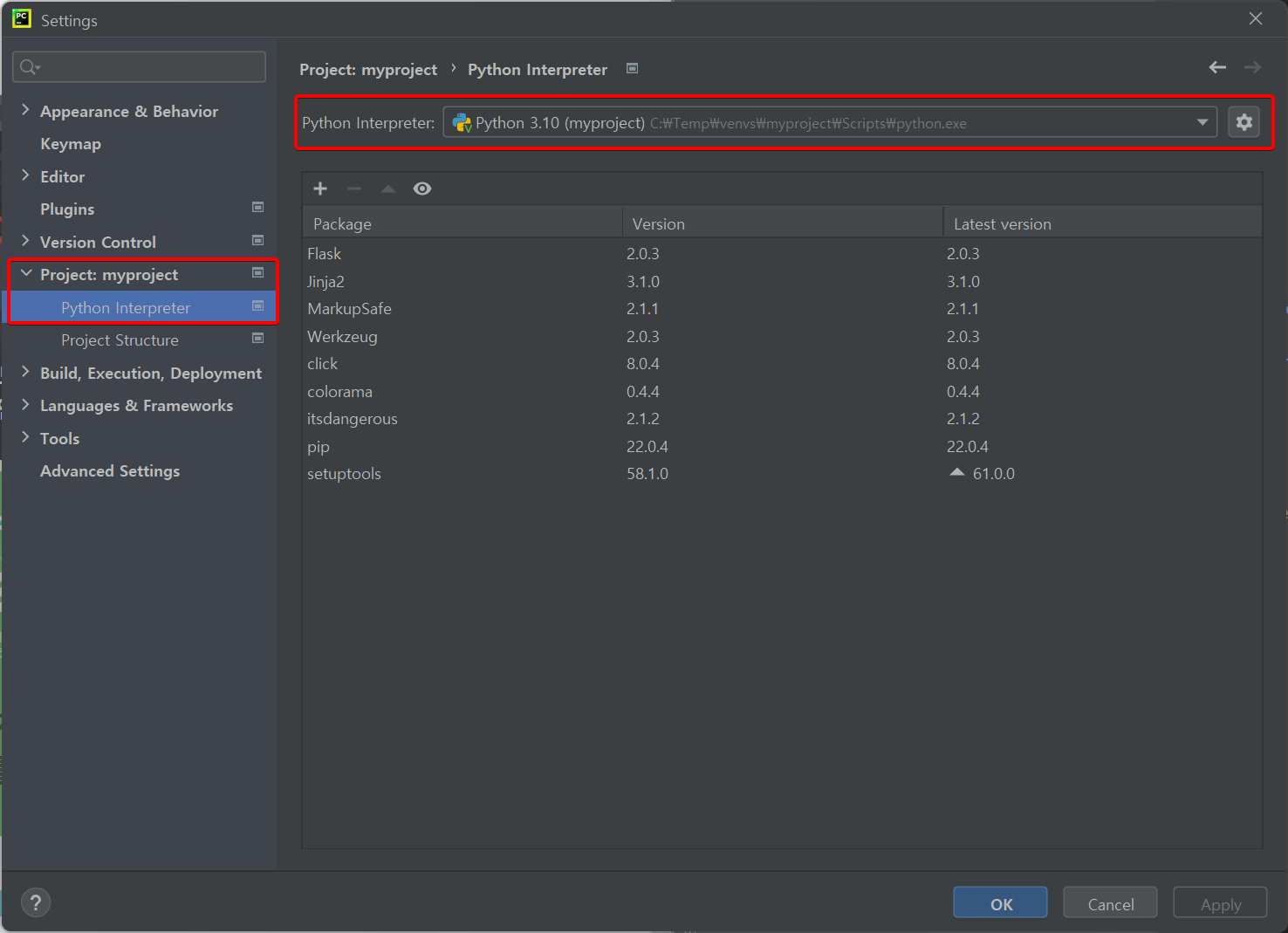Image resolution: width=1288 pixels, height=933 pixels.
Task: Open Advanced Settings page
Action: [x=110, y=471]
